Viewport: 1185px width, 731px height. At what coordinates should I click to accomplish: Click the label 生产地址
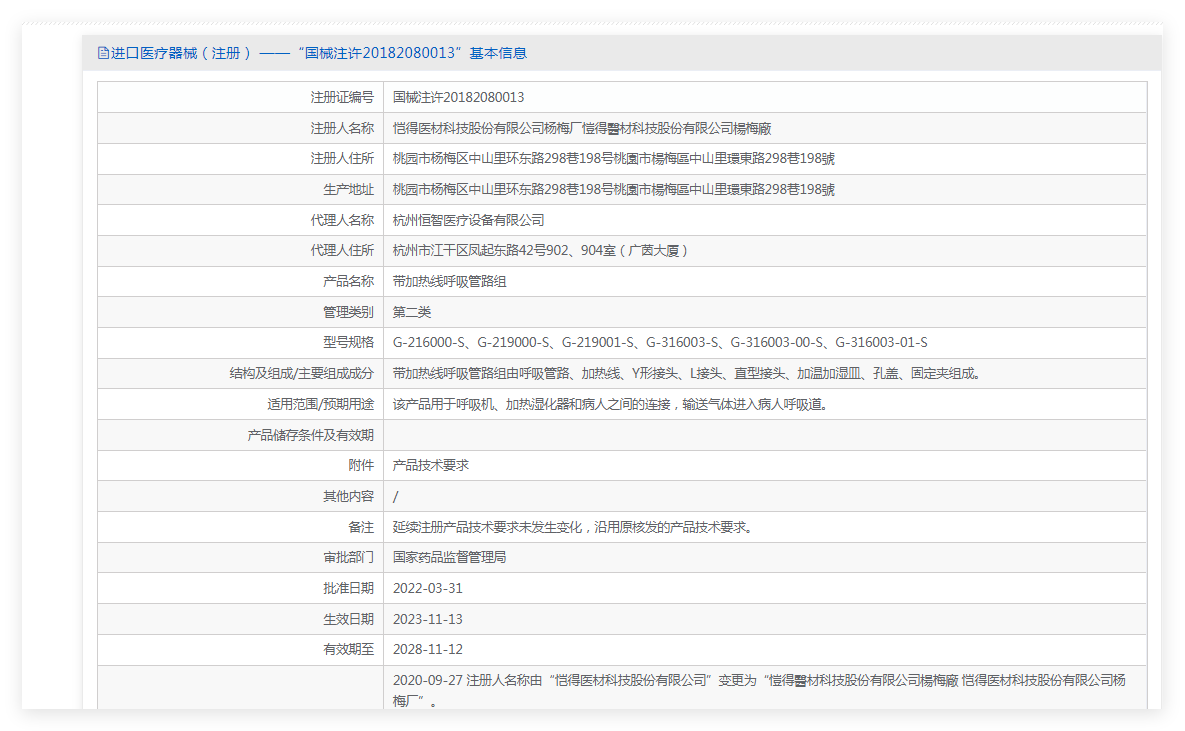pyautogui.click(x=348, y=190)
